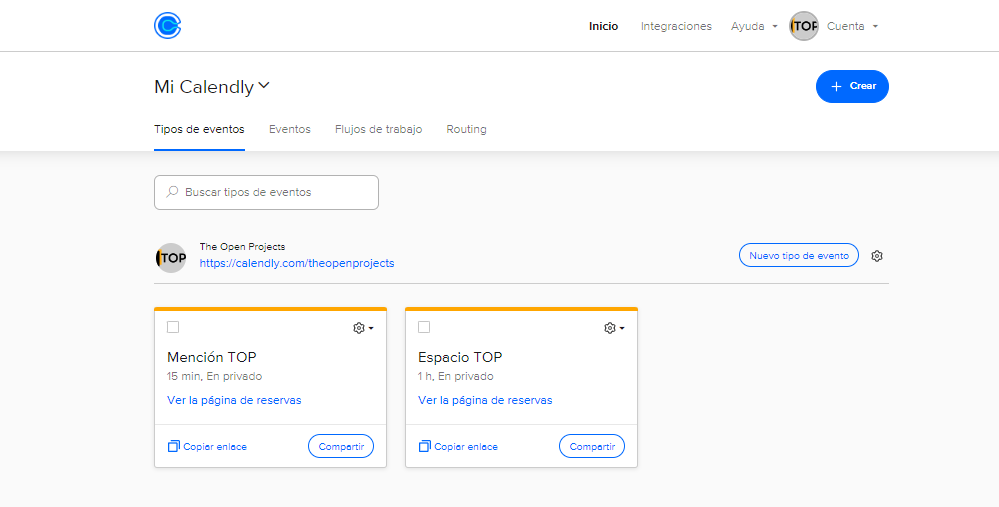This screenshot has width=999, height=507.
Task: Click the Calendly logo icon
Action: pyautogui.click(x=168, y=25)
